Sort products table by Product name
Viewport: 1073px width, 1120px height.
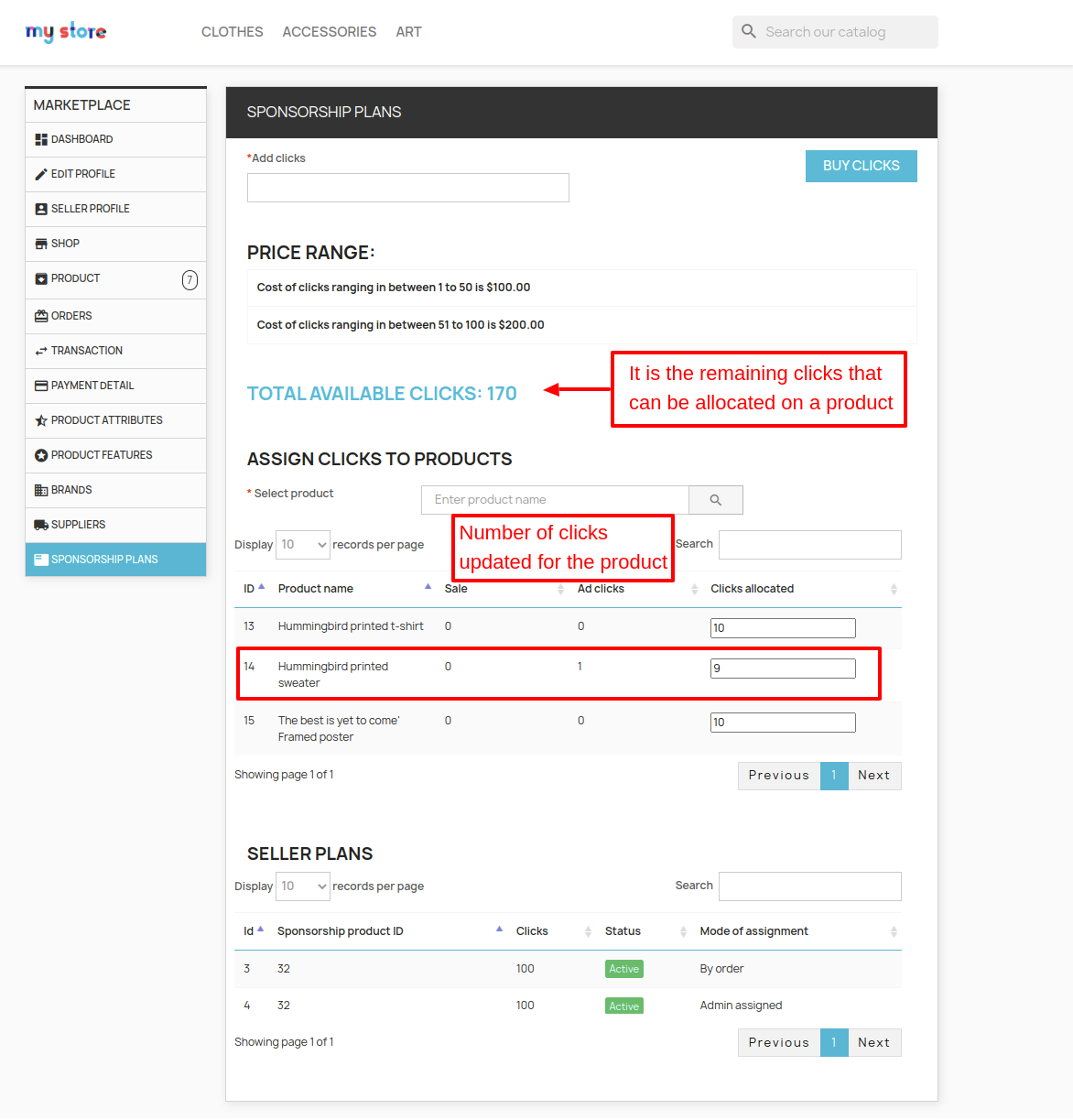(x=354, y=589)
